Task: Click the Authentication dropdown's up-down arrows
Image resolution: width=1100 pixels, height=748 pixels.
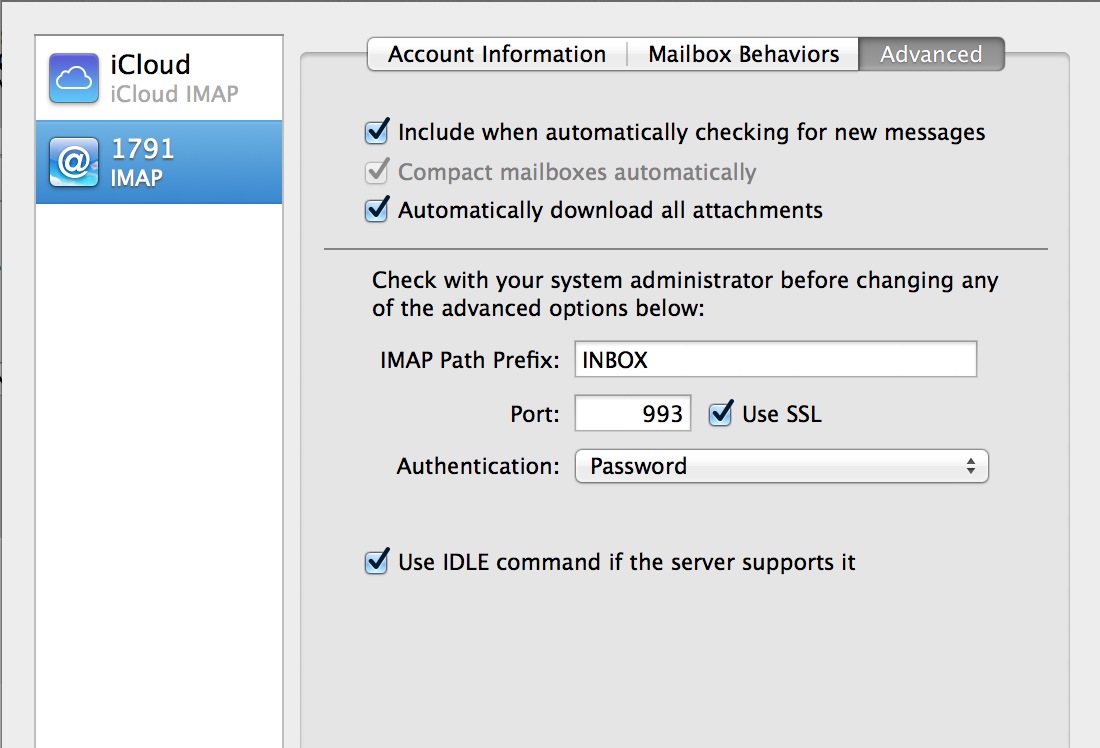Action: (970, 466)
